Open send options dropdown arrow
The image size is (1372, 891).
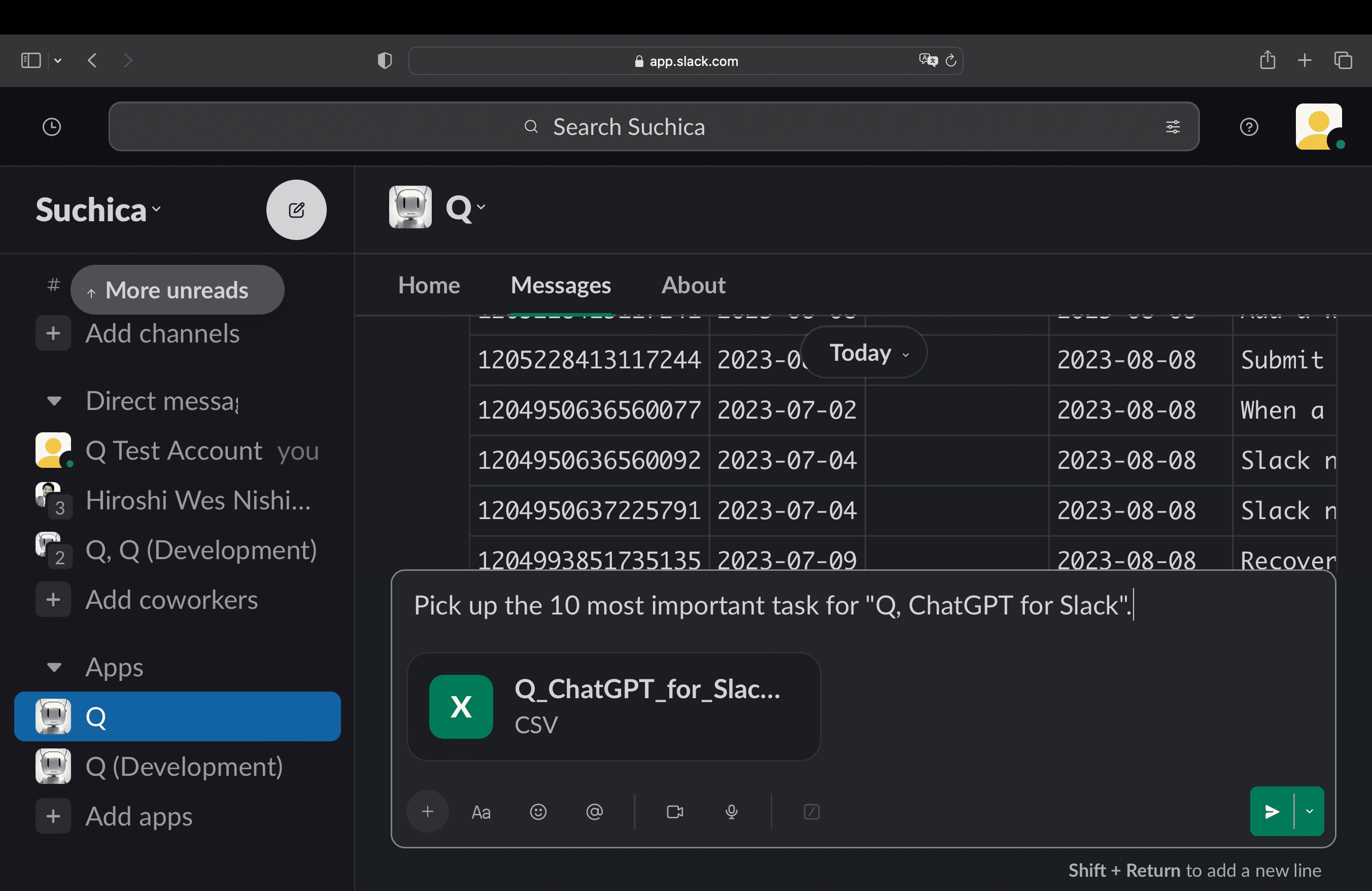[x=1310, y=811]
